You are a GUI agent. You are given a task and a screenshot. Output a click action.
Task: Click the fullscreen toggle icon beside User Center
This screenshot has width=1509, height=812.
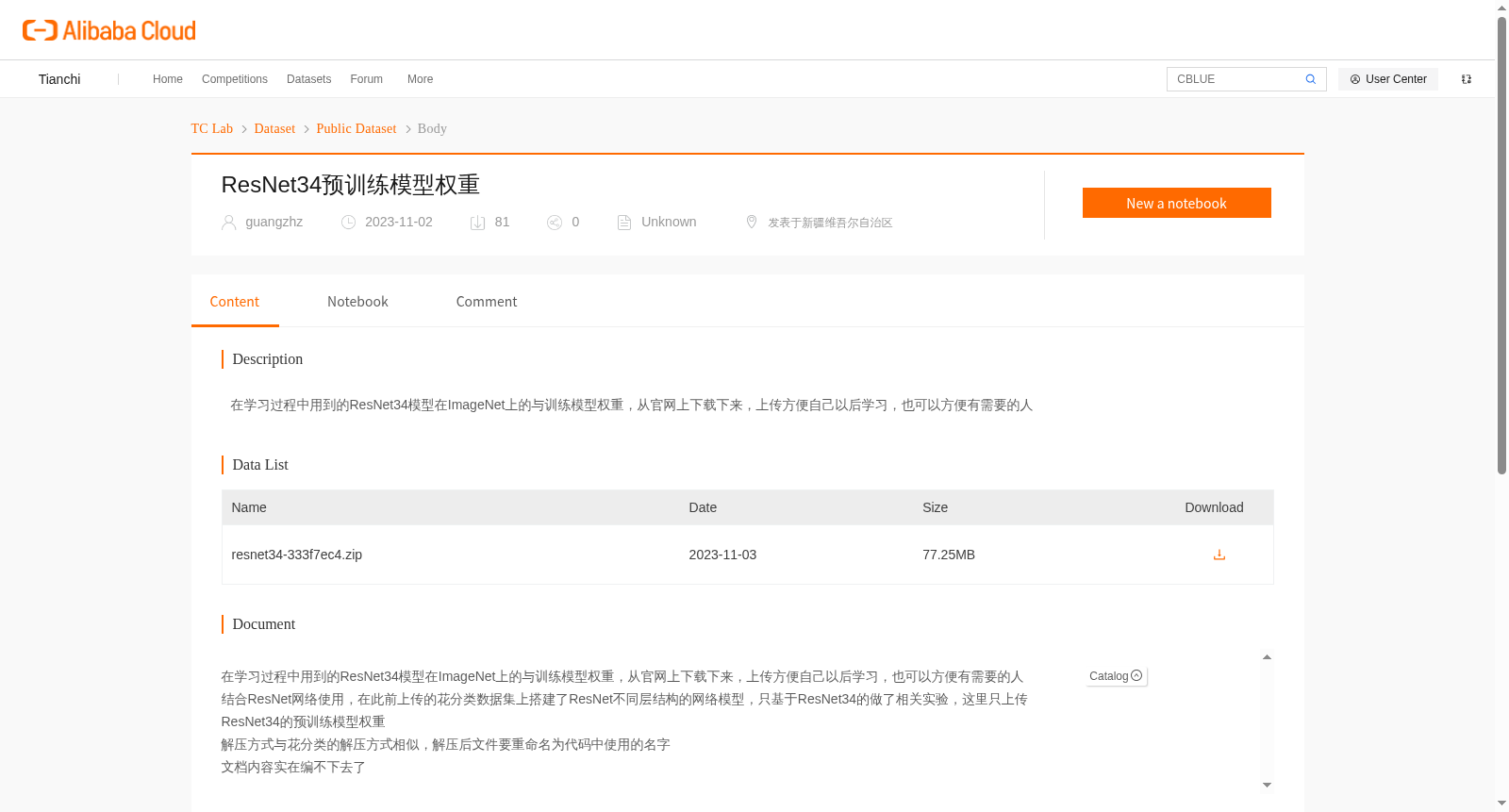[x=1467, y=79]
